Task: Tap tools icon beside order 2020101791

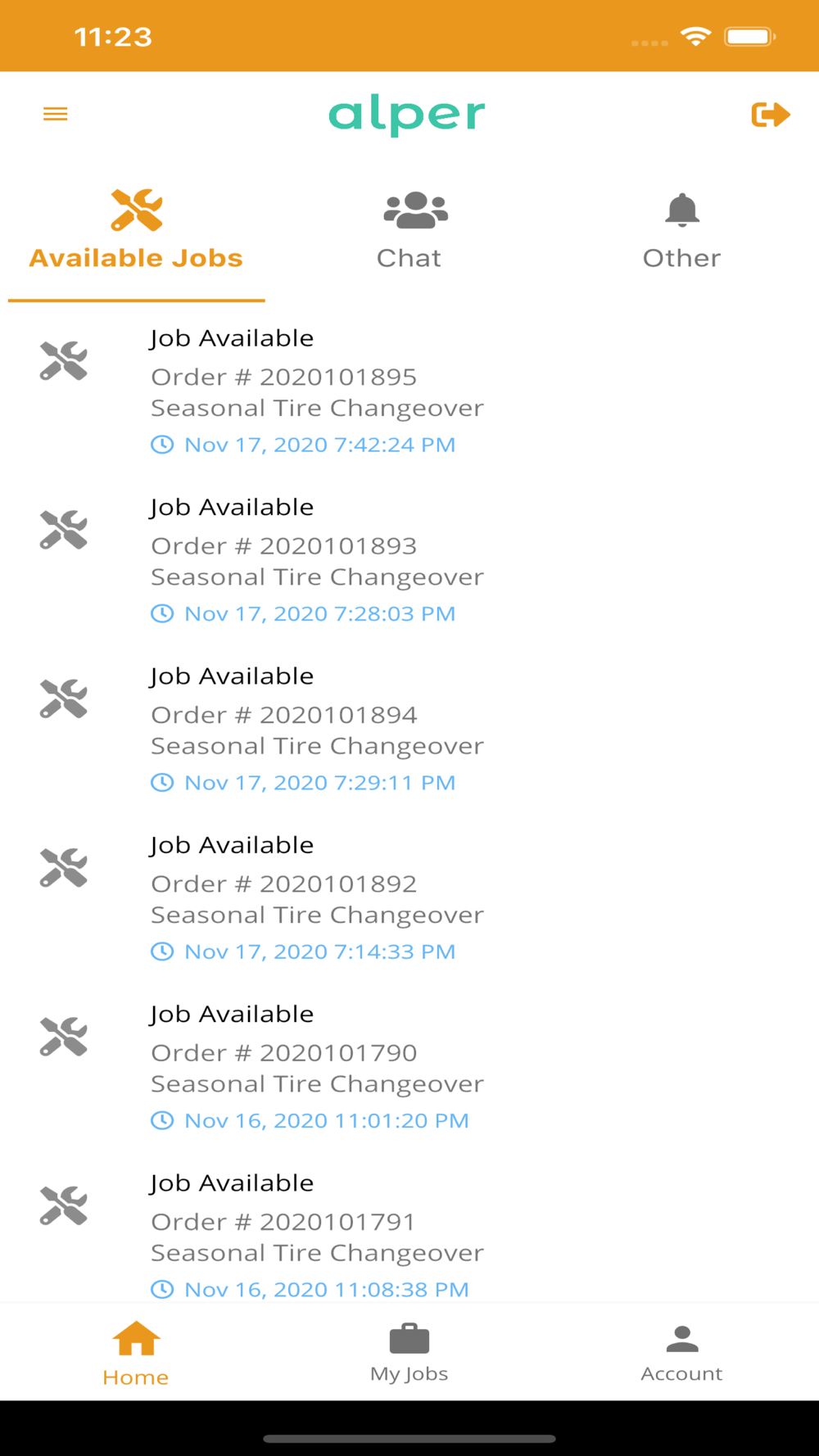Action: (64, 1205)
